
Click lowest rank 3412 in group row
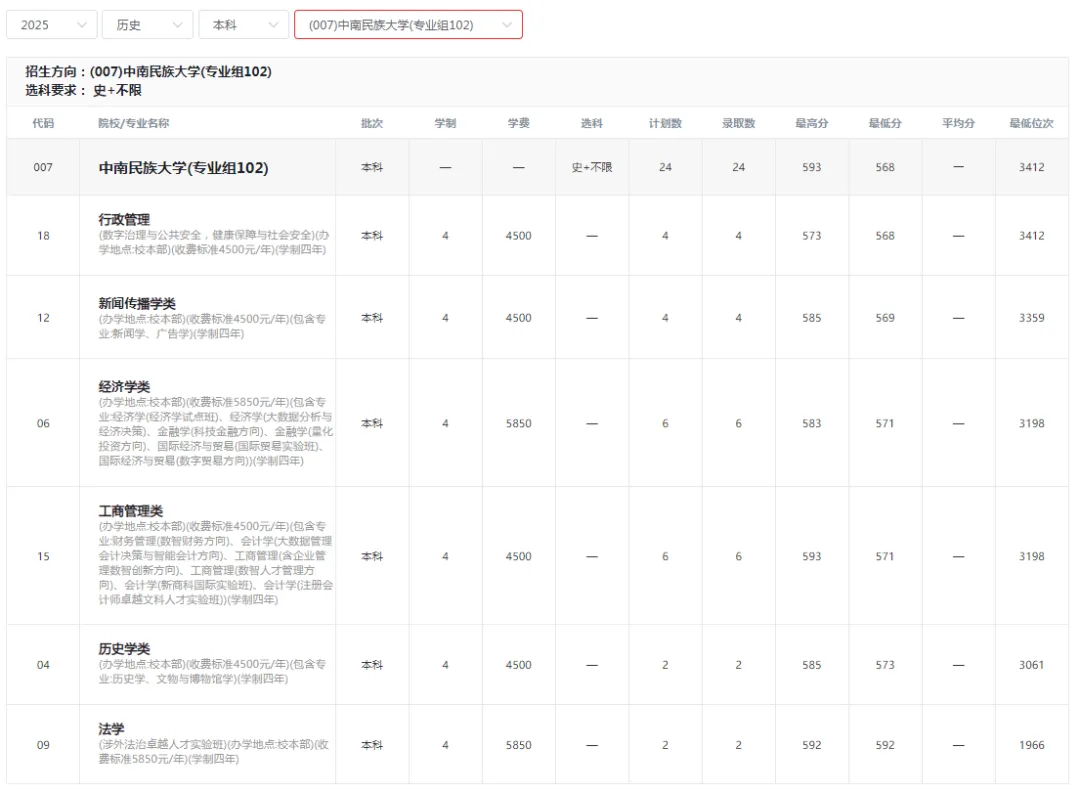[1032, 167]
